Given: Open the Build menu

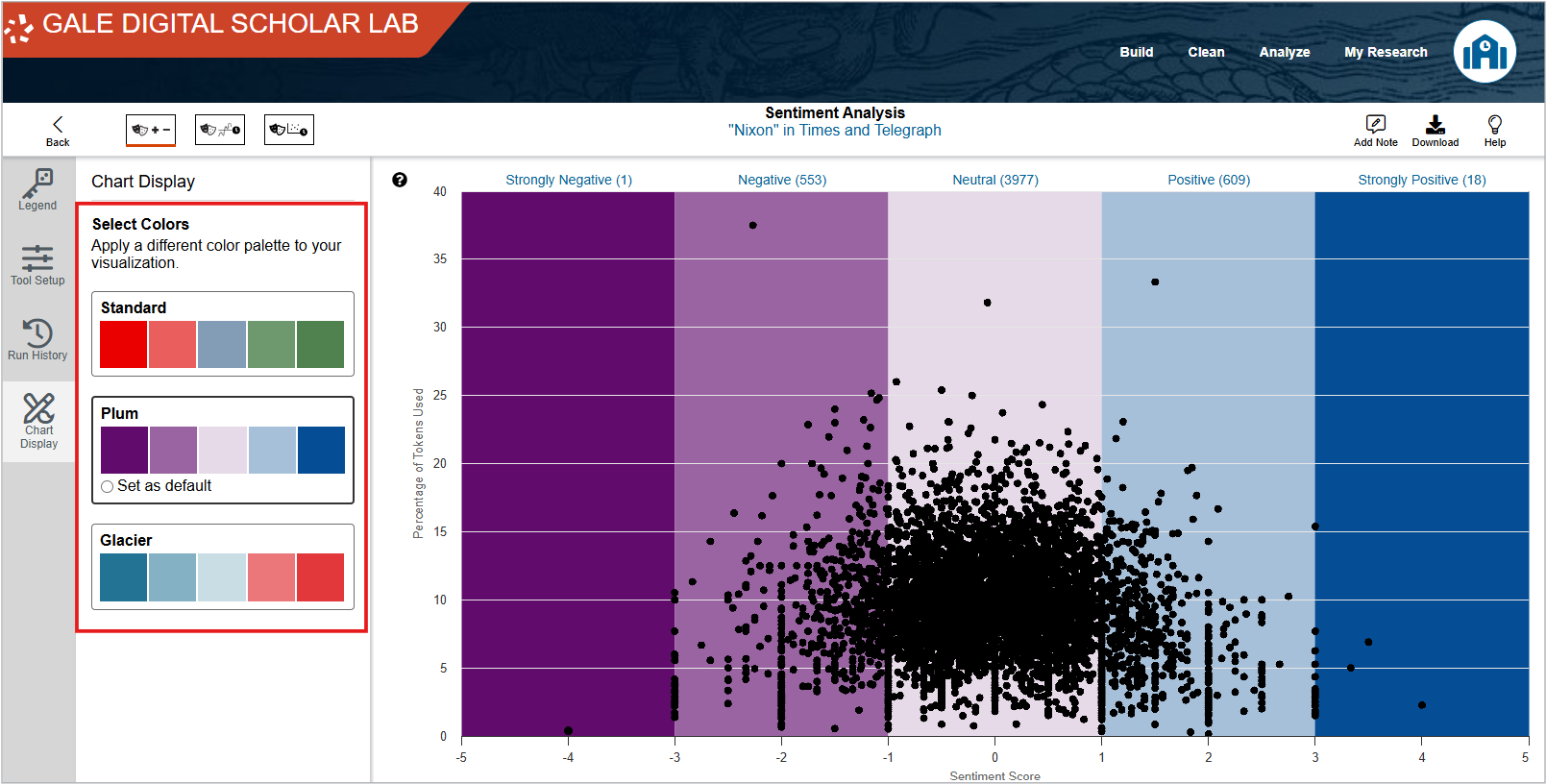Looking at the screenshot, I should pyautogui.click(x=1136, y=52).
